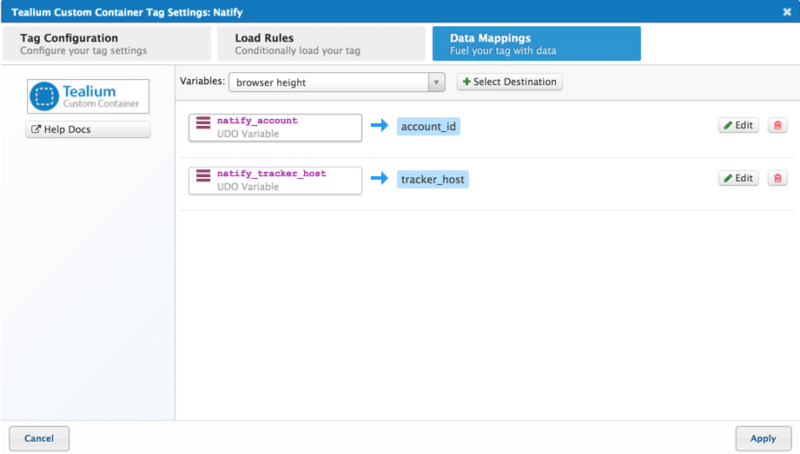Delete the natify_tracker_host mapping with trash icon
The width and height of the screenshot is (800, 454).
tap(777, 178)
